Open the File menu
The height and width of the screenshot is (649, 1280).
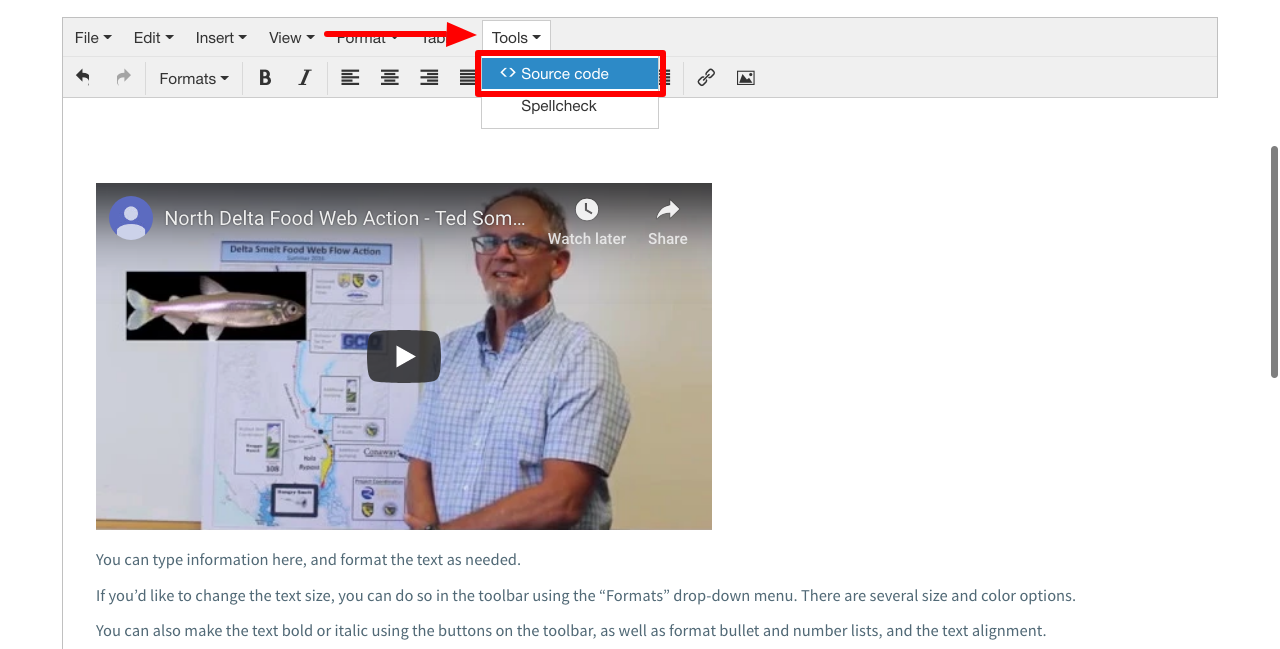[x=93, y=38]
